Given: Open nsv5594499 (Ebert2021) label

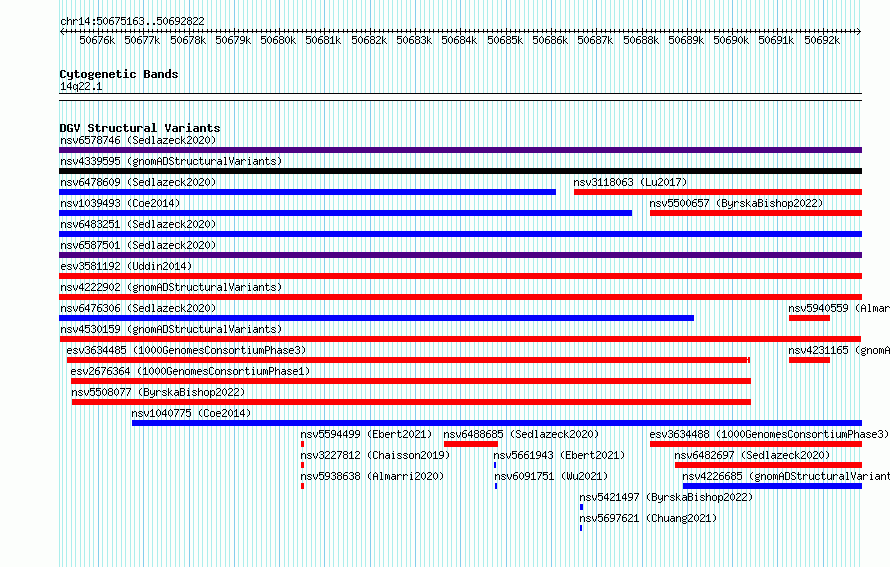Looking at the screenshot, I should (x=366, y=434).
